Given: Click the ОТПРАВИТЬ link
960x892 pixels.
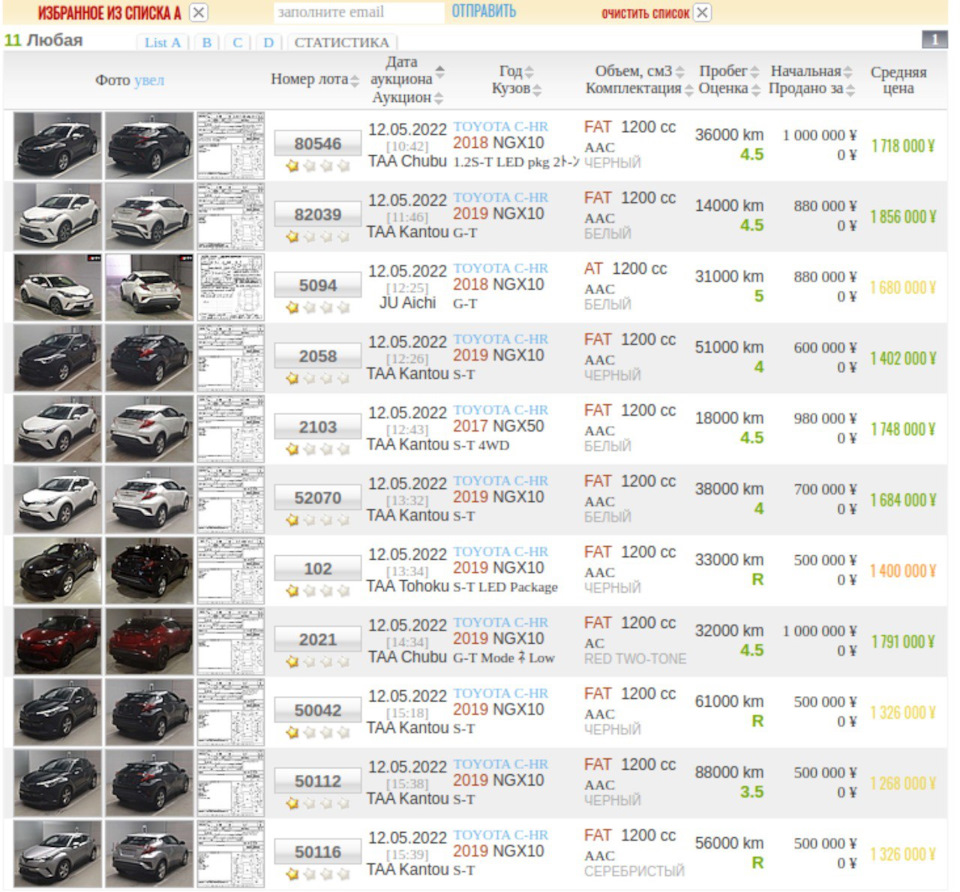Looking at the screenshot, I should coord(484,11).
